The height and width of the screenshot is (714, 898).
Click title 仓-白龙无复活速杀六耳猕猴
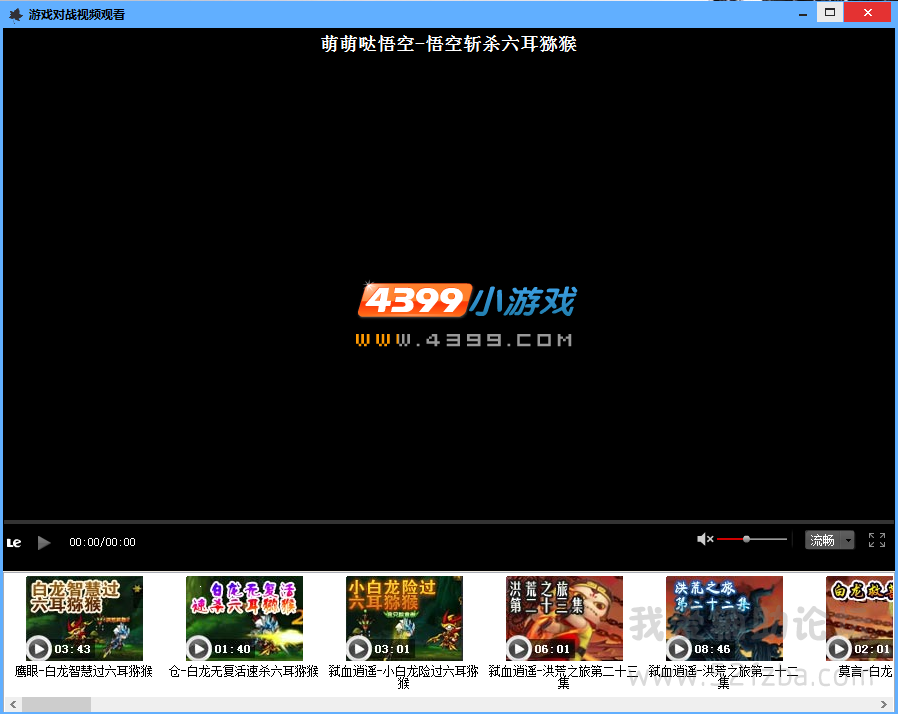244,671
